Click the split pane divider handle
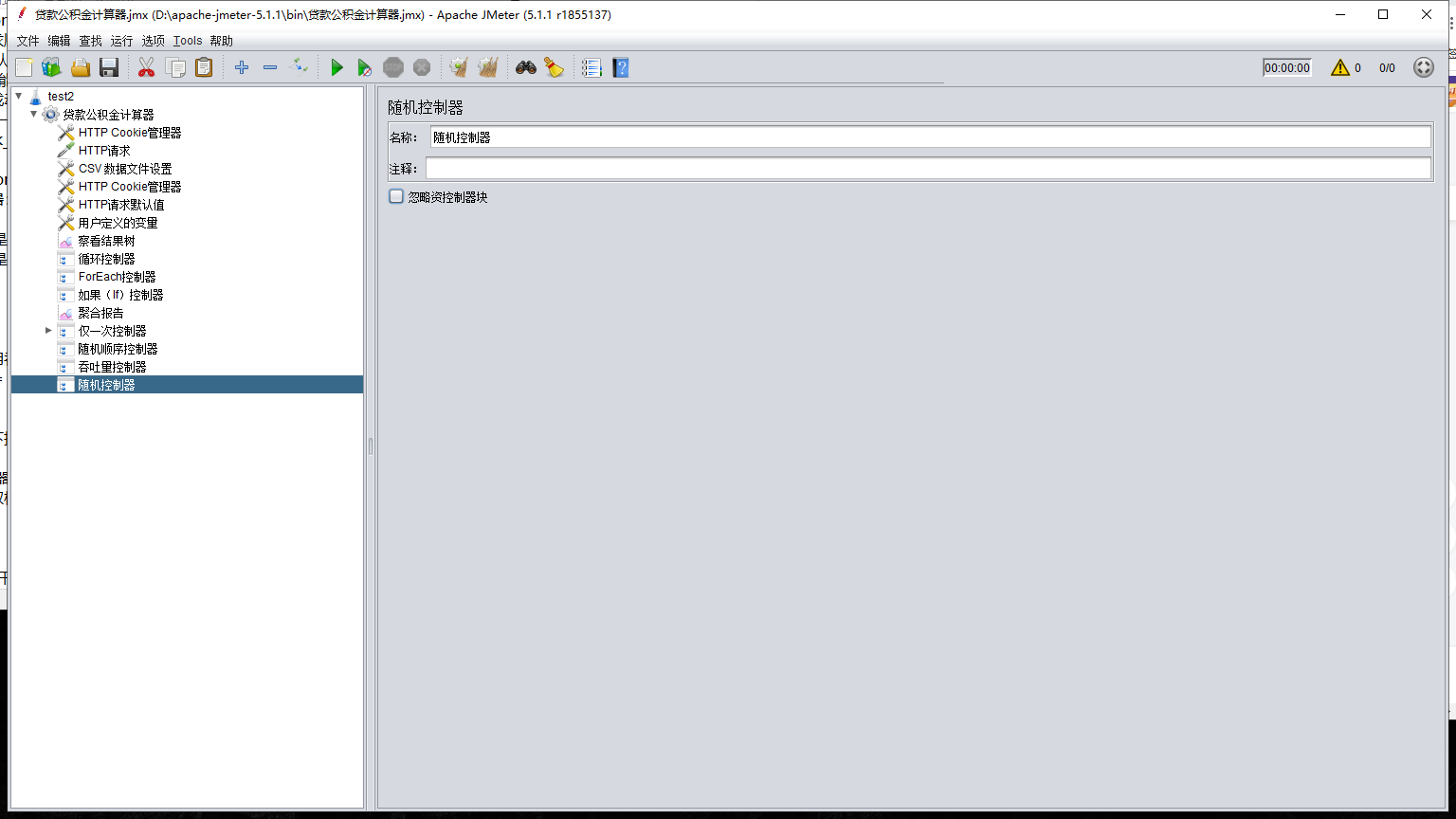Image resolution: width=1456 pixels, height=819 pixels. pyautogui.click(x=371, y=446)
